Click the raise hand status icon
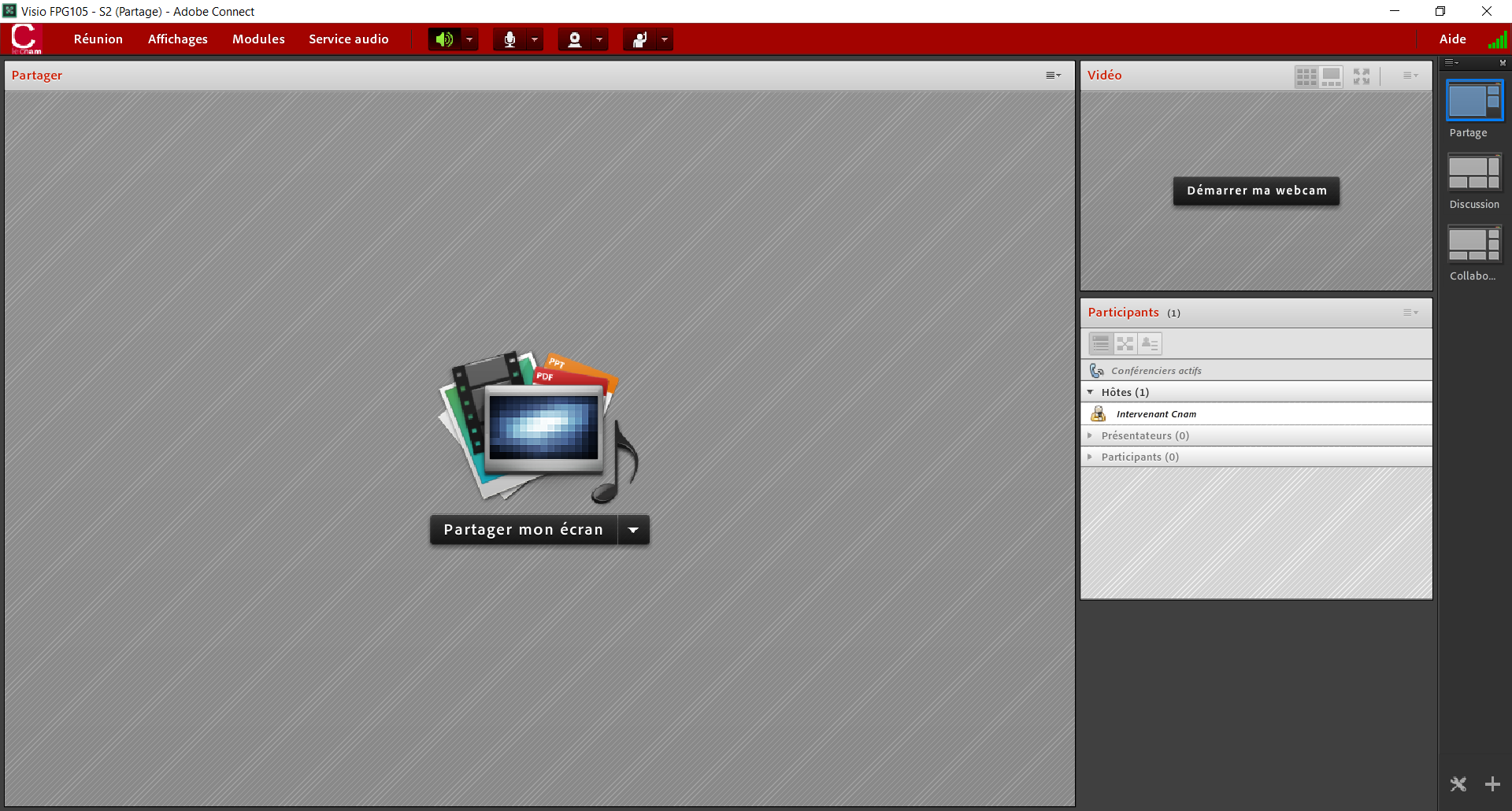The height and width of the screenshot is (811, 1512). point(639,39)
